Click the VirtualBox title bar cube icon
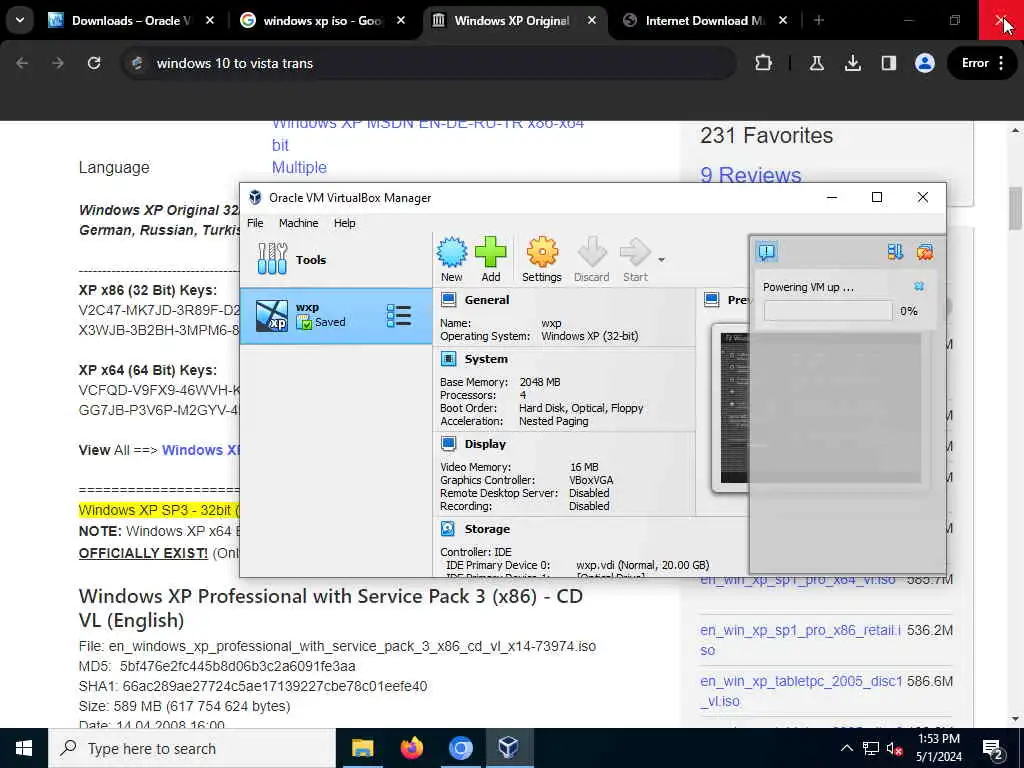Viewport: 1024px width, 768px height. point(255,197)
